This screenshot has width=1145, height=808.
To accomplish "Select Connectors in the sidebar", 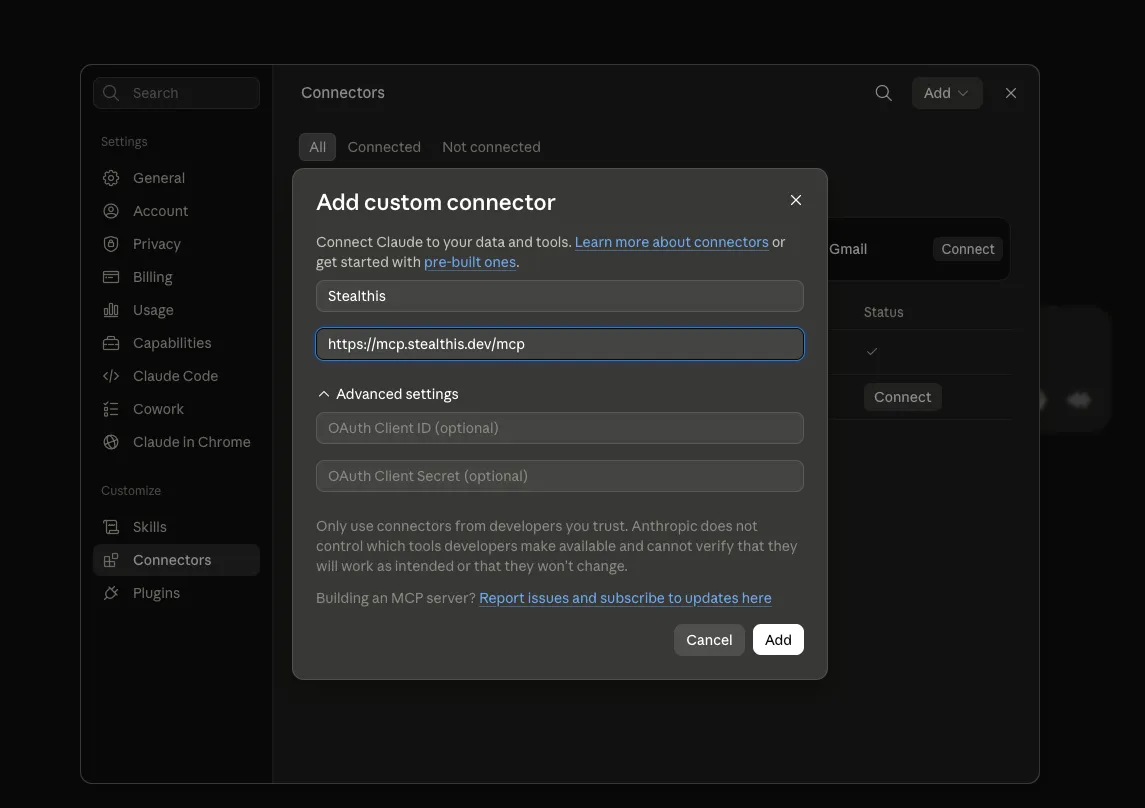I will click(x=176, y=560).
